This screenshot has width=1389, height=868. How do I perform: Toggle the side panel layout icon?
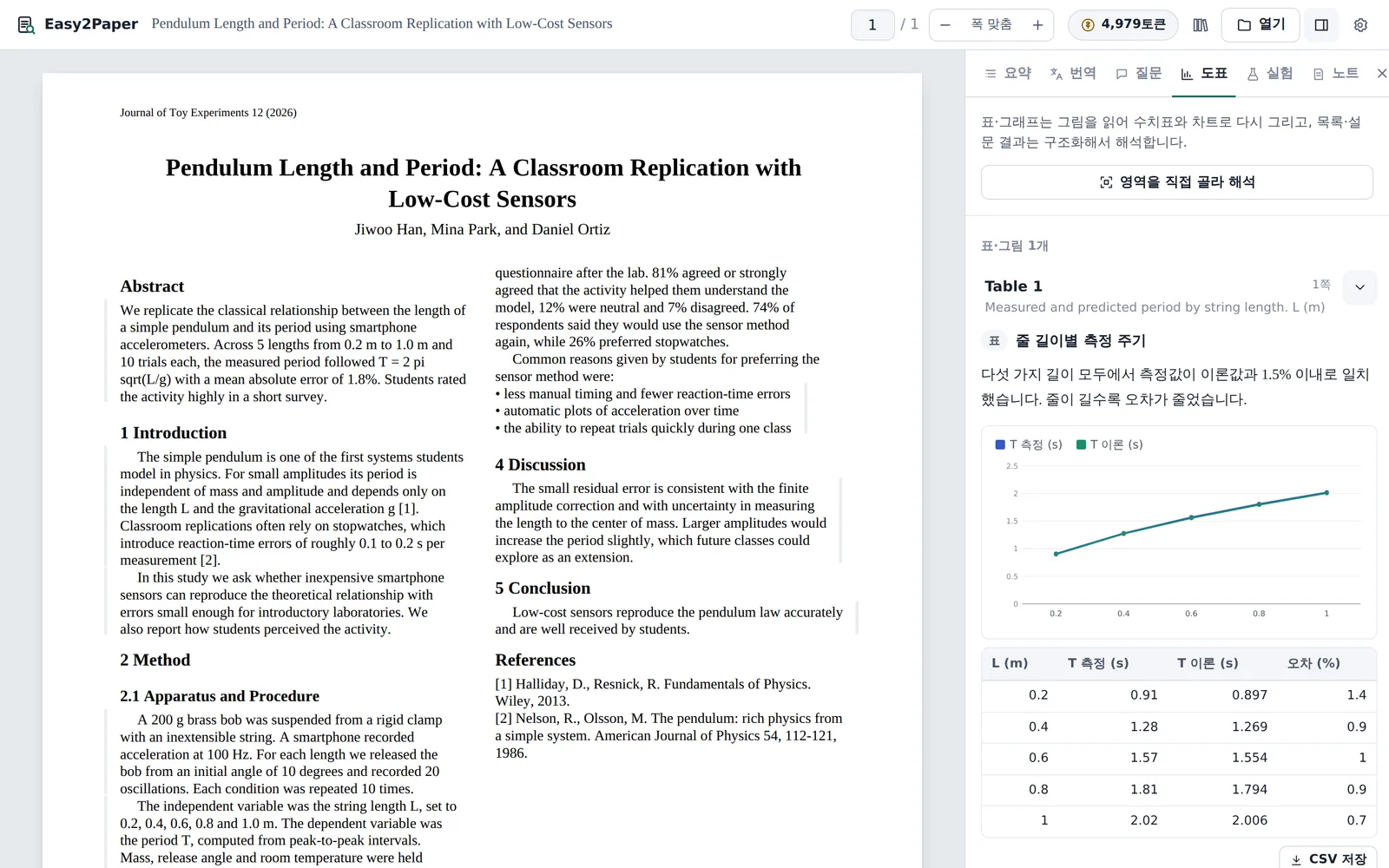(x=1321, y=25)
